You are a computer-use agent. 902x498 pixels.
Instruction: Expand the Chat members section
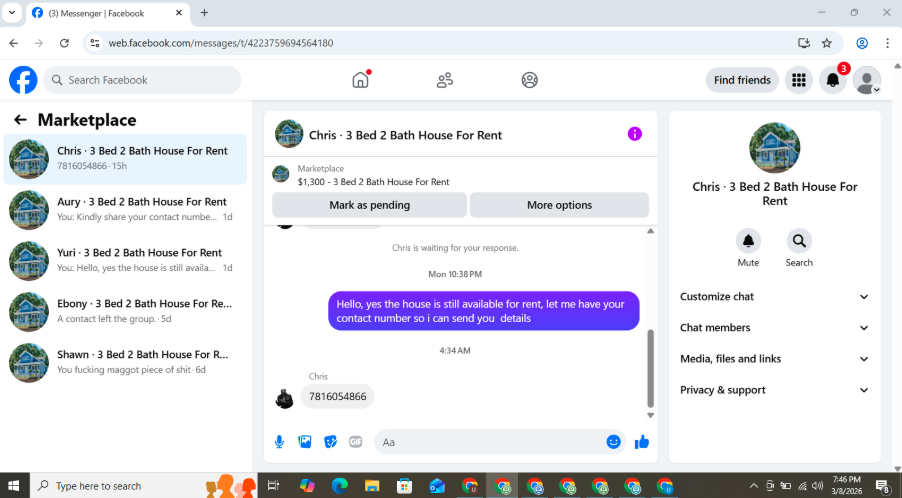click(774, 328)
